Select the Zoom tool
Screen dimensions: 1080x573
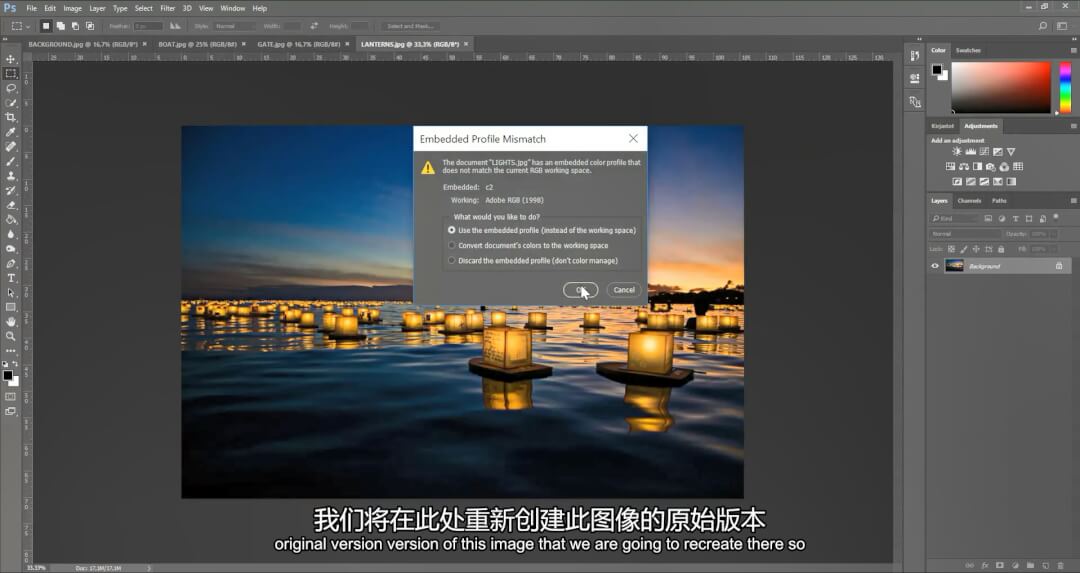tap(11, 337)
